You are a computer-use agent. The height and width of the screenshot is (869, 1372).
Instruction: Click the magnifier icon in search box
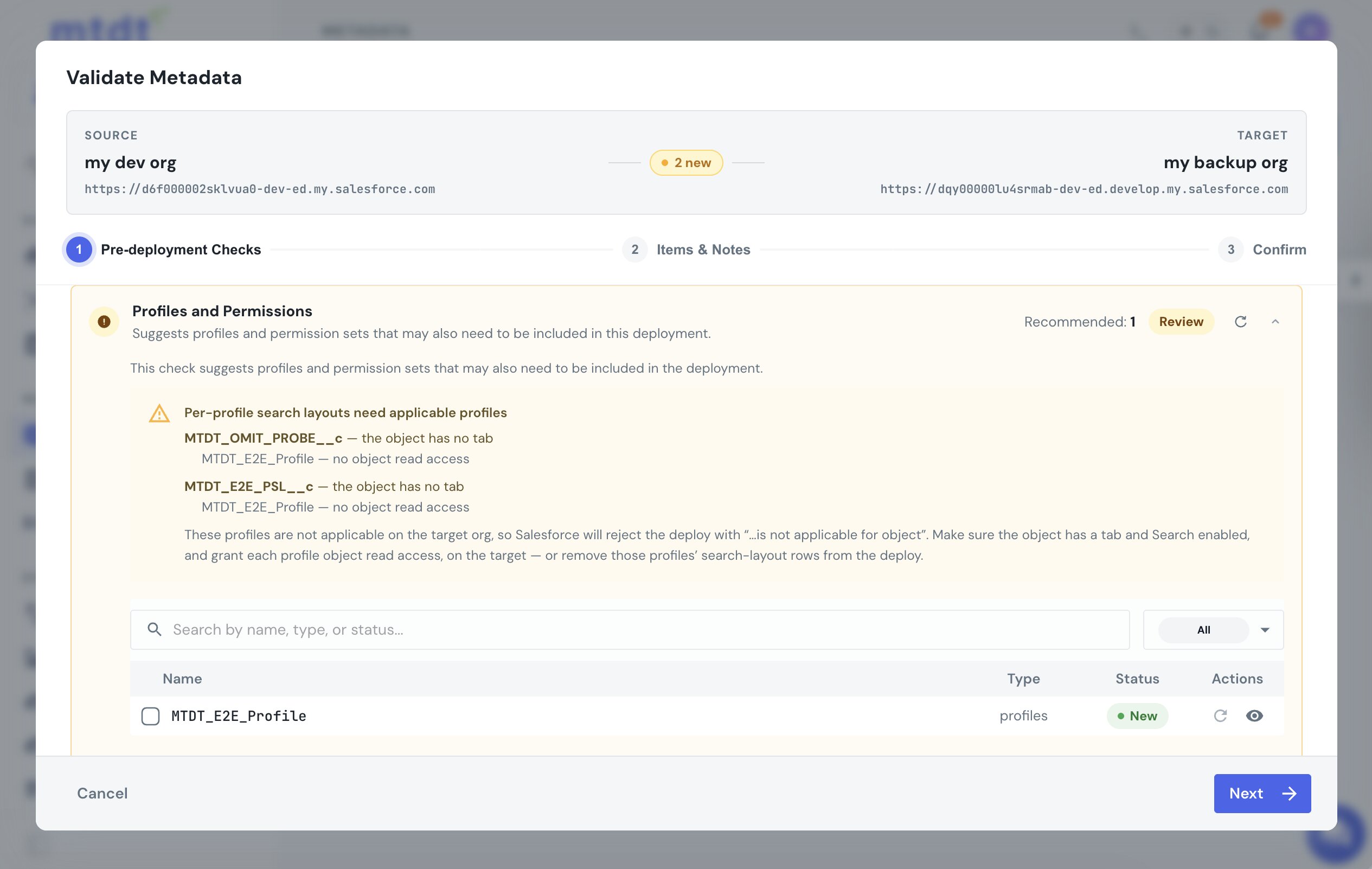155,629
